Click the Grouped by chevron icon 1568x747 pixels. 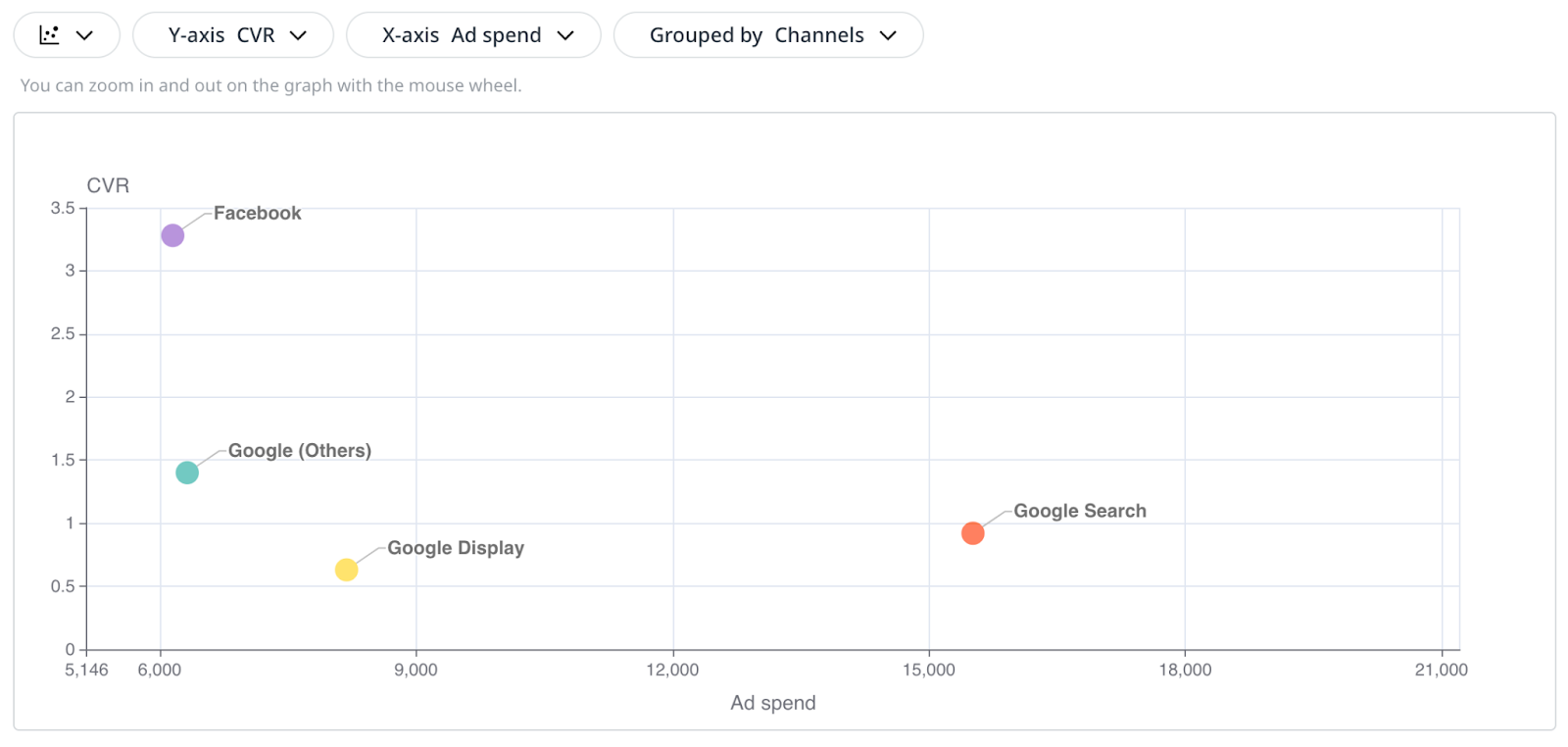[889, 34]
